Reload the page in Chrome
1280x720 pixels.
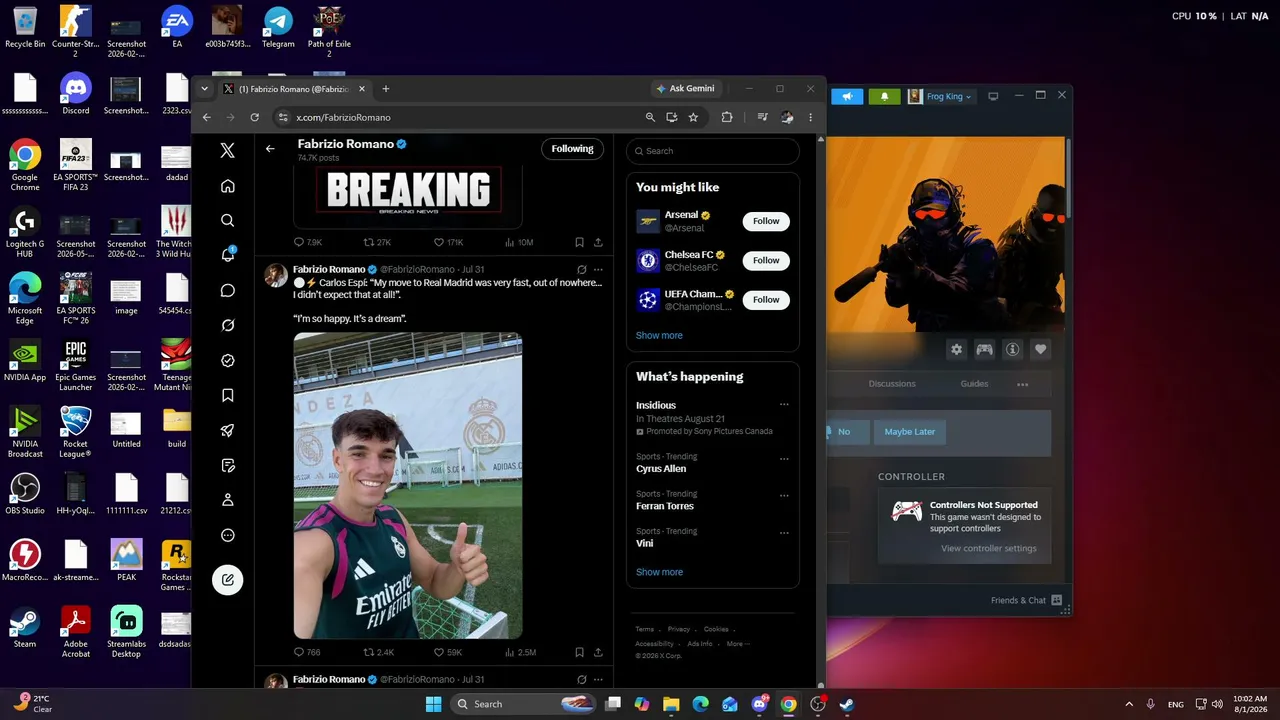[x=255, y=117]
